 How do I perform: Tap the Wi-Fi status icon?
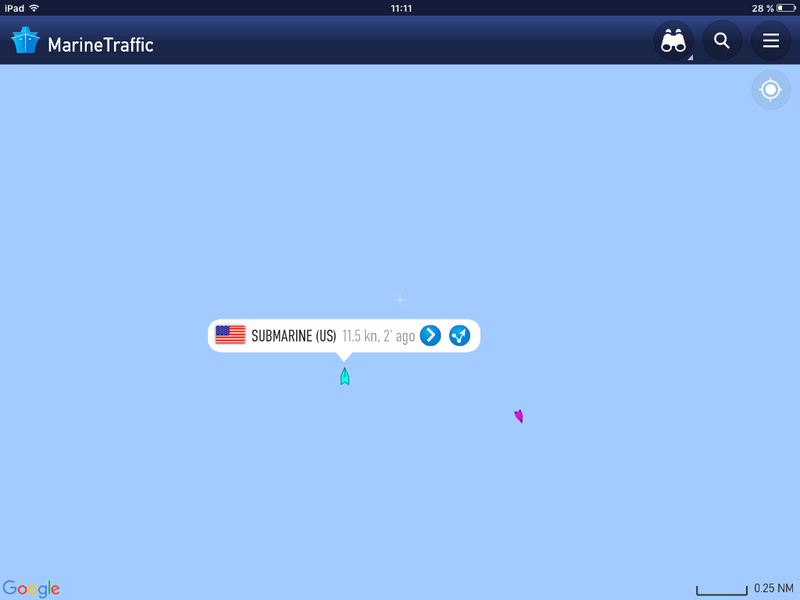tap(34, 8)
